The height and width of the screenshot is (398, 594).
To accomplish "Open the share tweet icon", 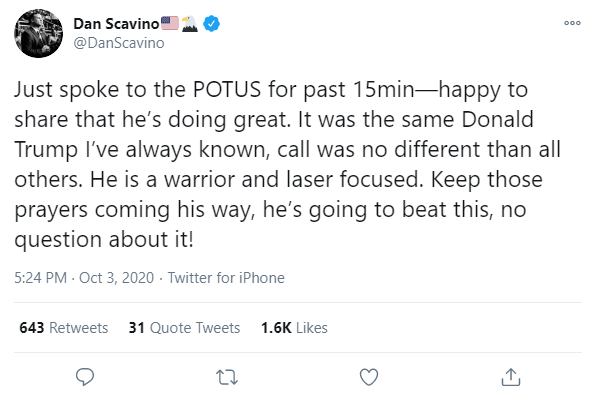I will [511, 377].
